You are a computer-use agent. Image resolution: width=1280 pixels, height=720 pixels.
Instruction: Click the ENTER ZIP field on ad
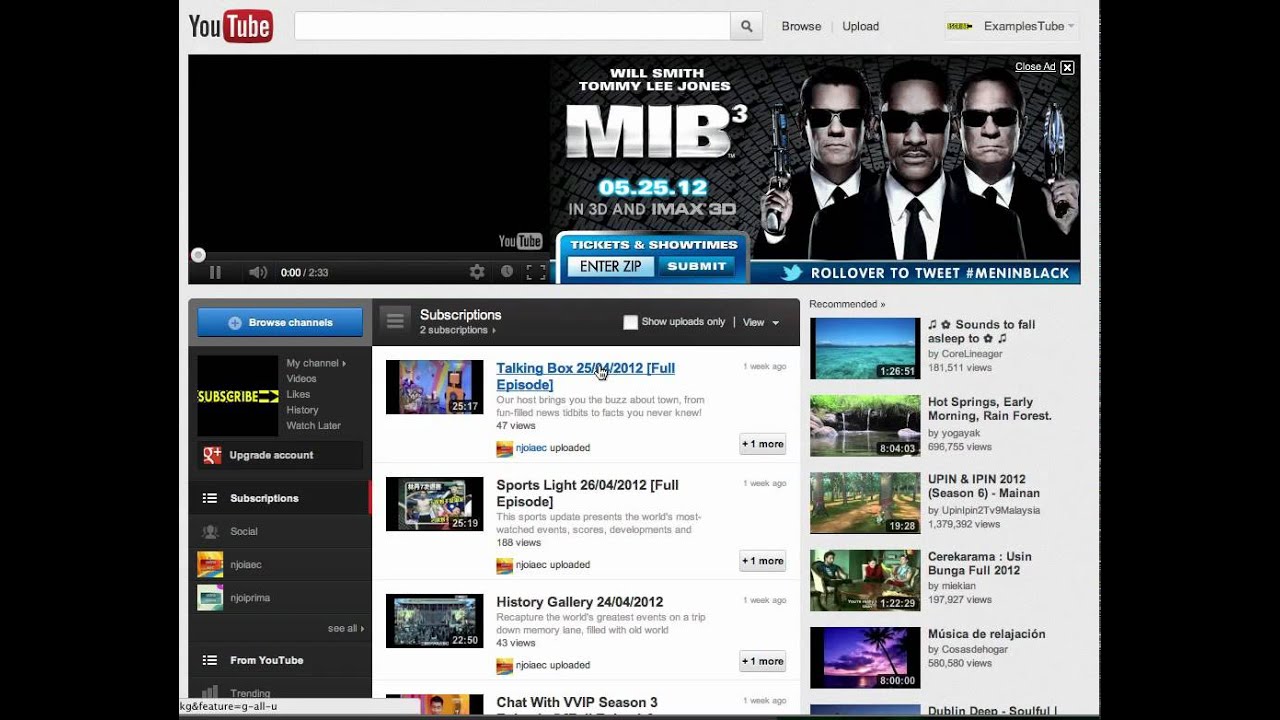pyautogui.click(x=611, y=266)
